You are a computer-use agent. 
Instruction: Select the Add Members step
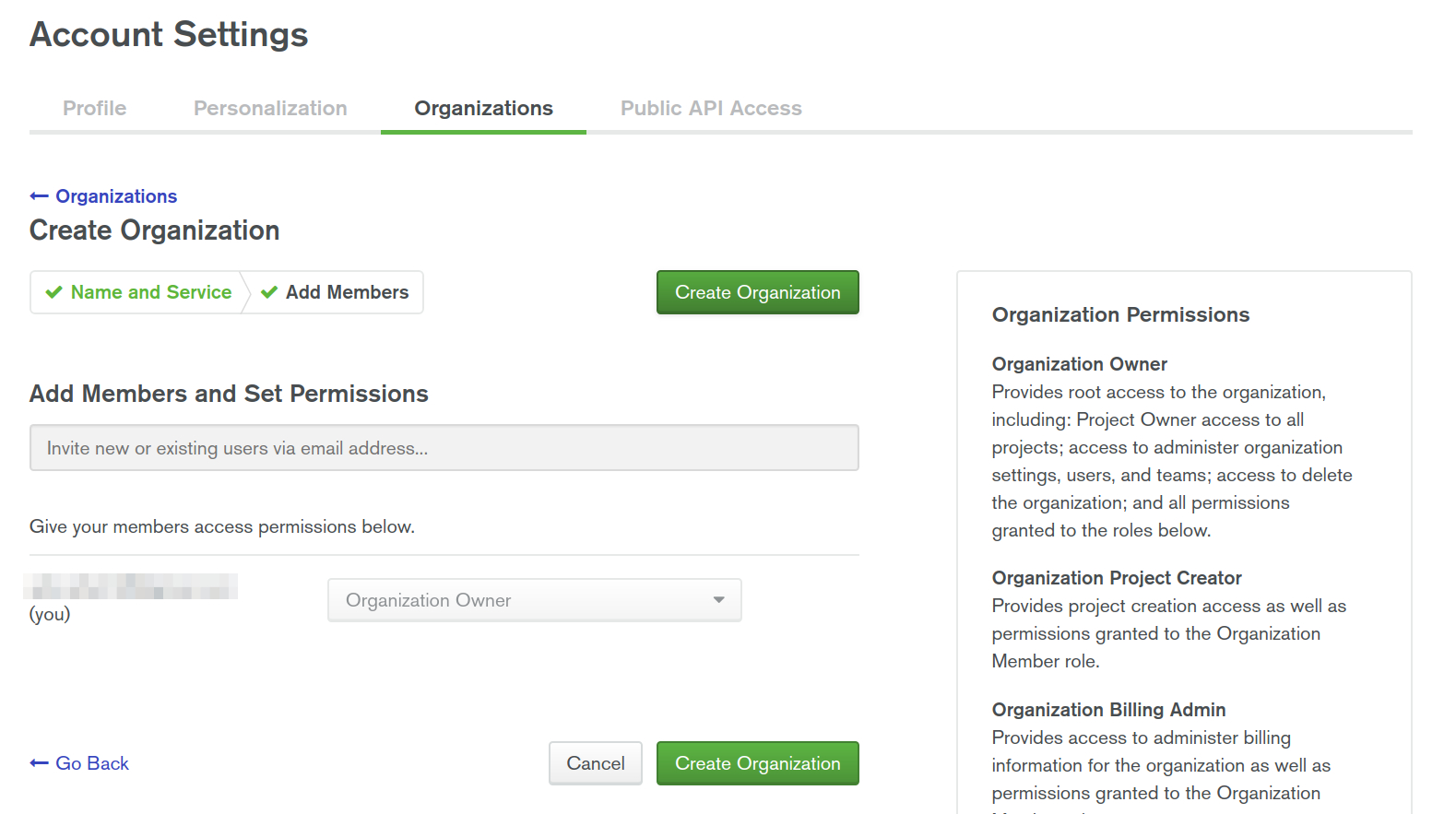pos(347,292)
